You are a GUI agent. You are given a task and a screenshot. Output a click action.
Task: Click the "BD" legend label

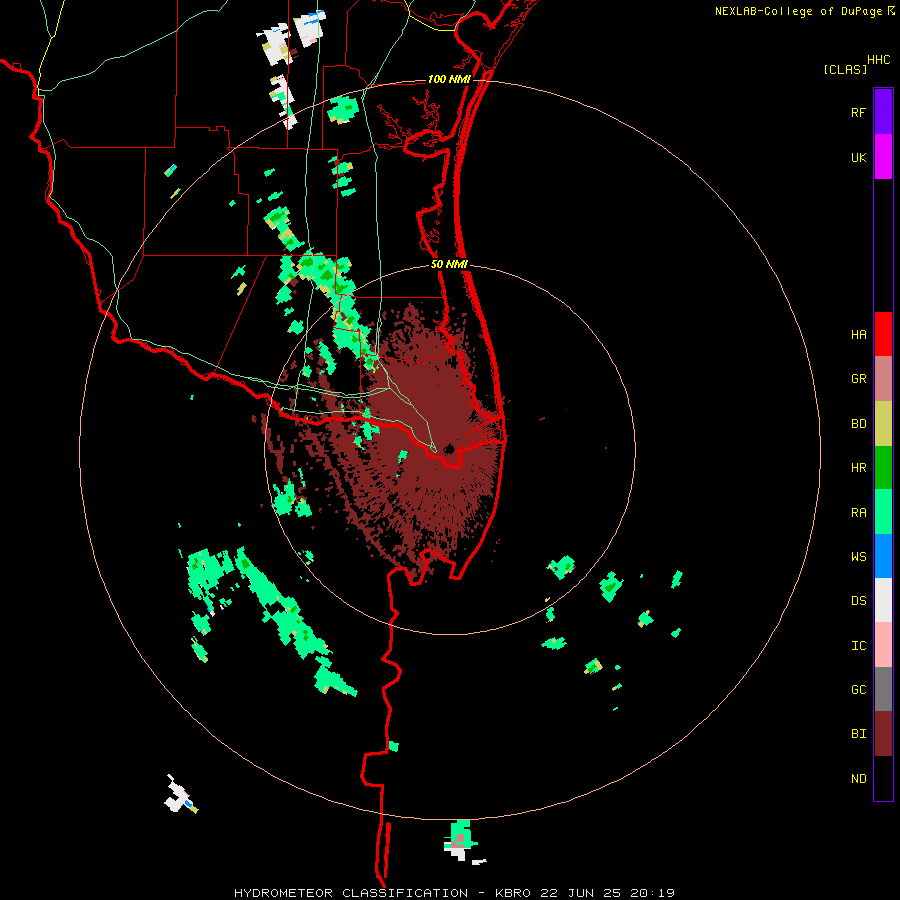859,424
